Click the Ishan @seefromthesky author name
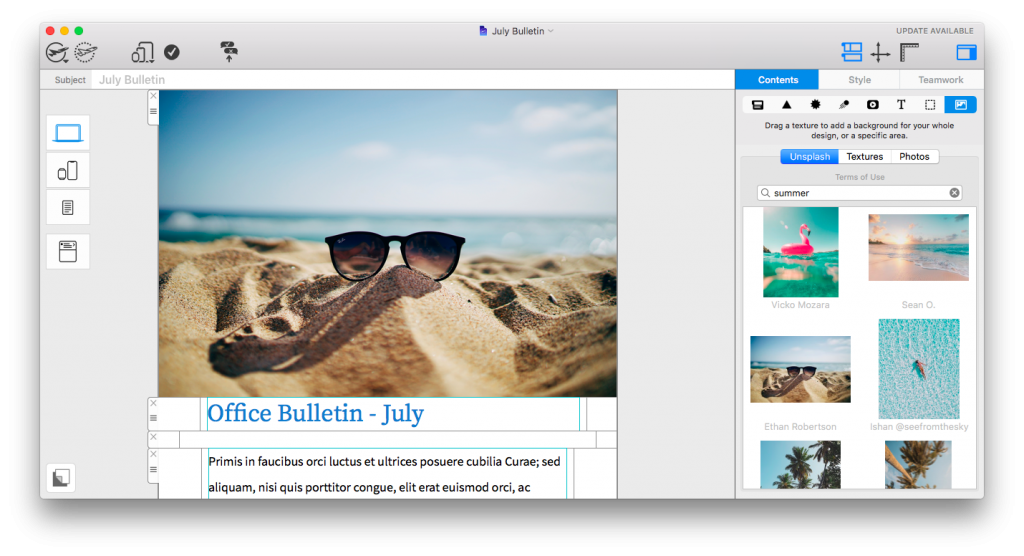 (919, 427)
